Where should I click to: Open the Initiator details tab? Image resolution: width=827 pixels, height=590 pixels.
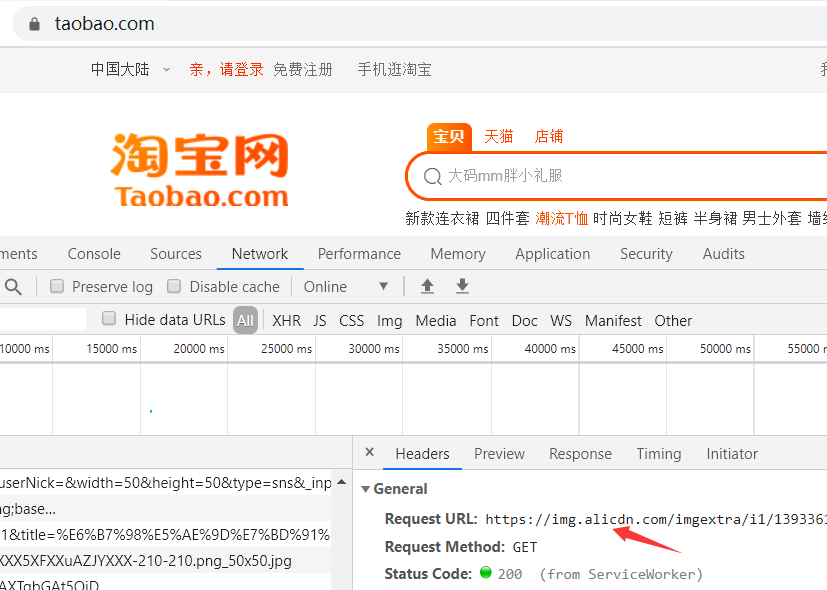tap(732, 454)
